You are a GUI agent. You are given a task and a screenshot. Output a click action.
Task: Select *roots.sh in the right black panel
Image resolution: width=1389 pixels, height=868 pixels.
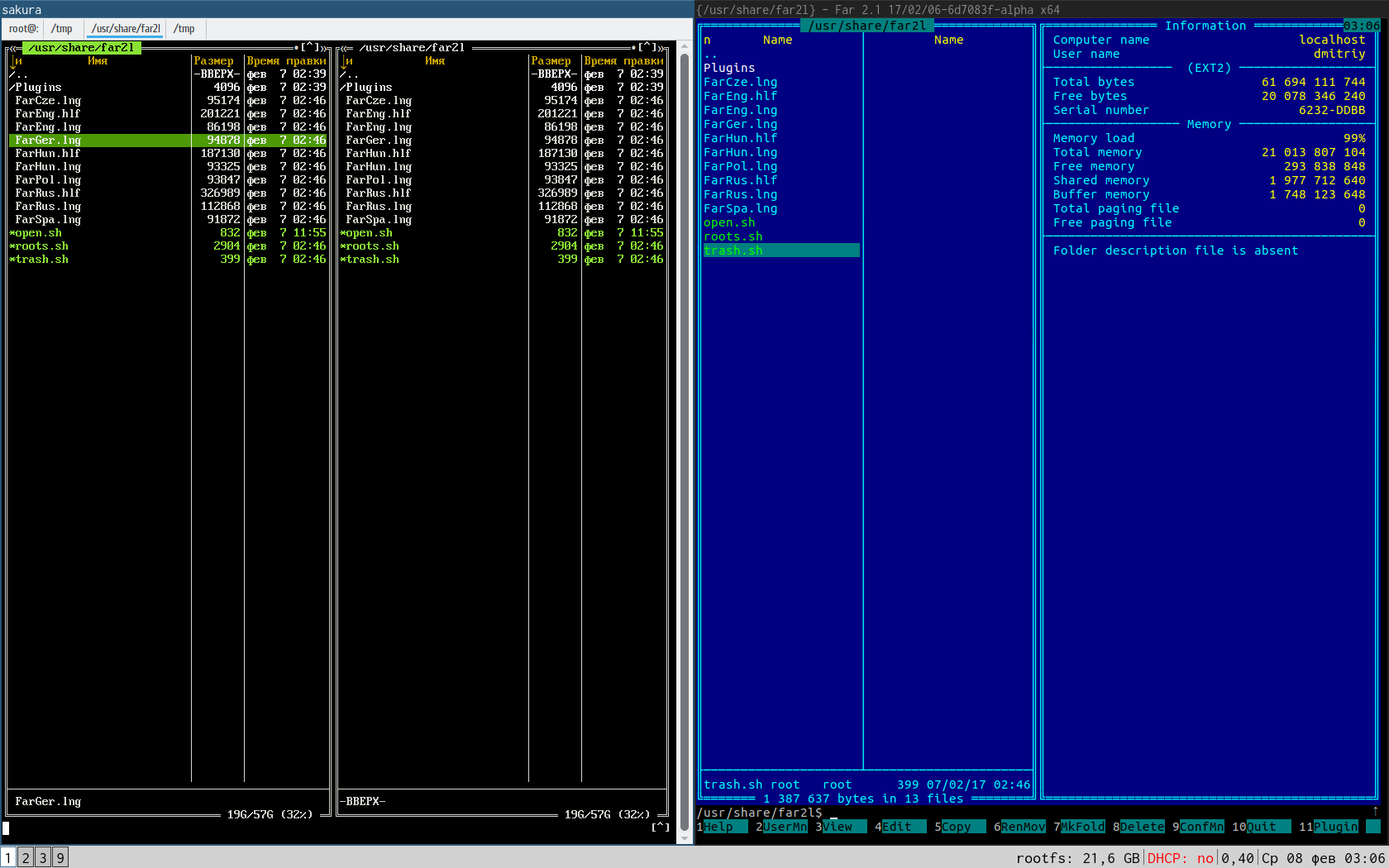(x=370, y=246)
